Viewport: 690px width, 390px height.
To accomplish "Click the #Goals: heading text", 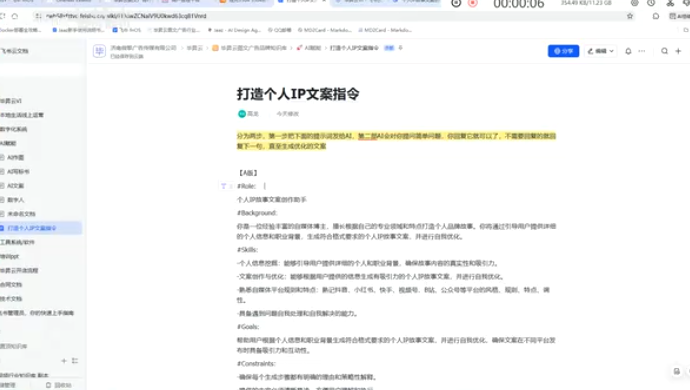I will pos(248,327).
